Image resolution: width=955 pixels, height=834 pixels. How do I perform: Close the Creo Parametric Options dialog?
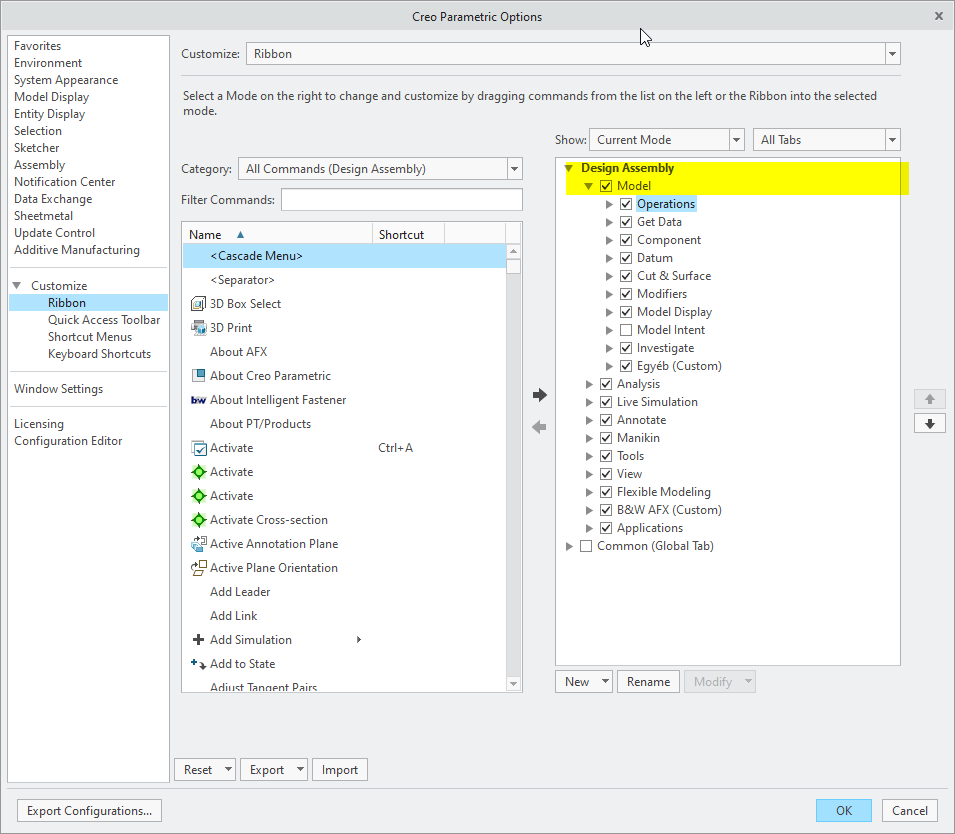(939, 16)
